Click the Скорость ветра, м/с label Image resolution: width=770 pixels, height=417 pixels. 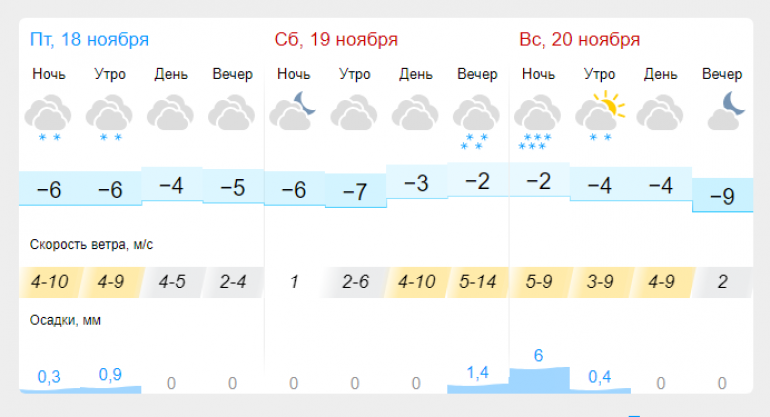pos(91,245)
